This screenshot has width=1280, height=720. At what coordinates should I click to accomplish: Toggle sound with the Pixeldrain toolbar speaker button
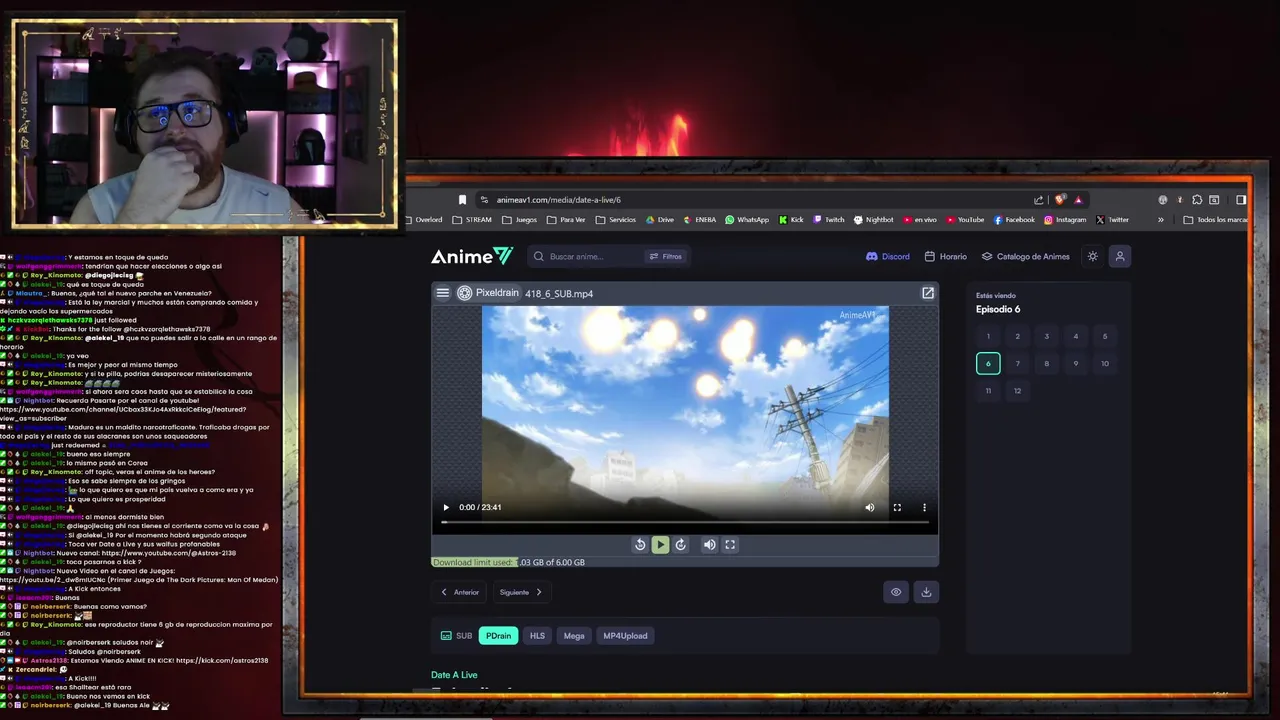pyautogui.click(x=709, y=545)
